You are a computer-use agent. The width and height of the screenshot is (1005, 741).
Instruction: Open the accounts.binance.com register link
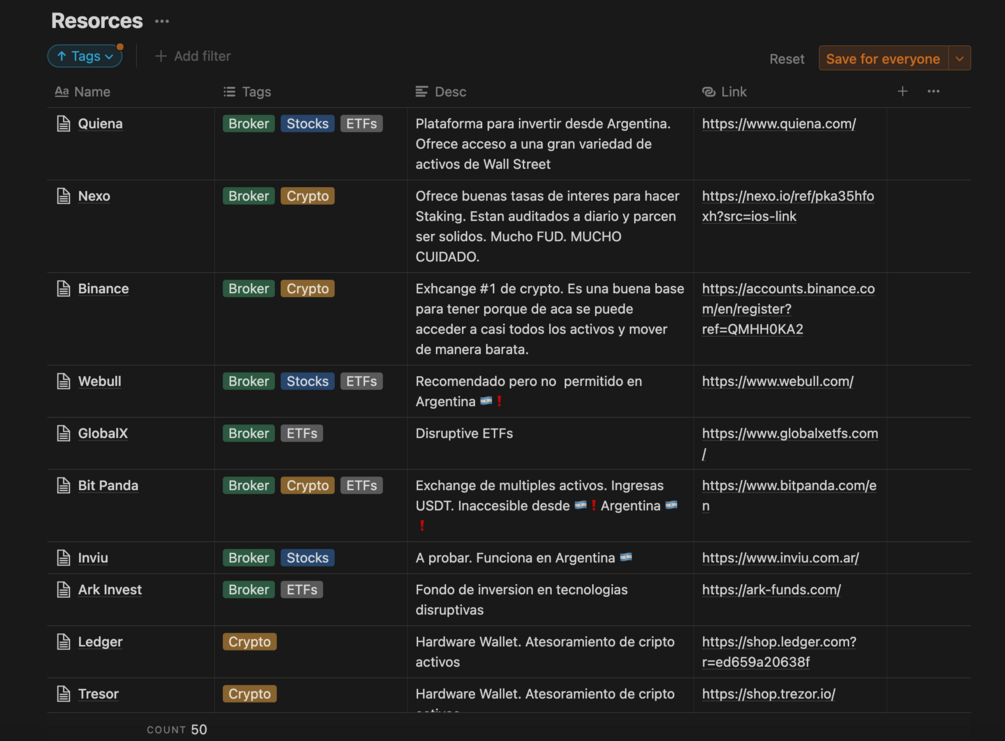[788, 309]
